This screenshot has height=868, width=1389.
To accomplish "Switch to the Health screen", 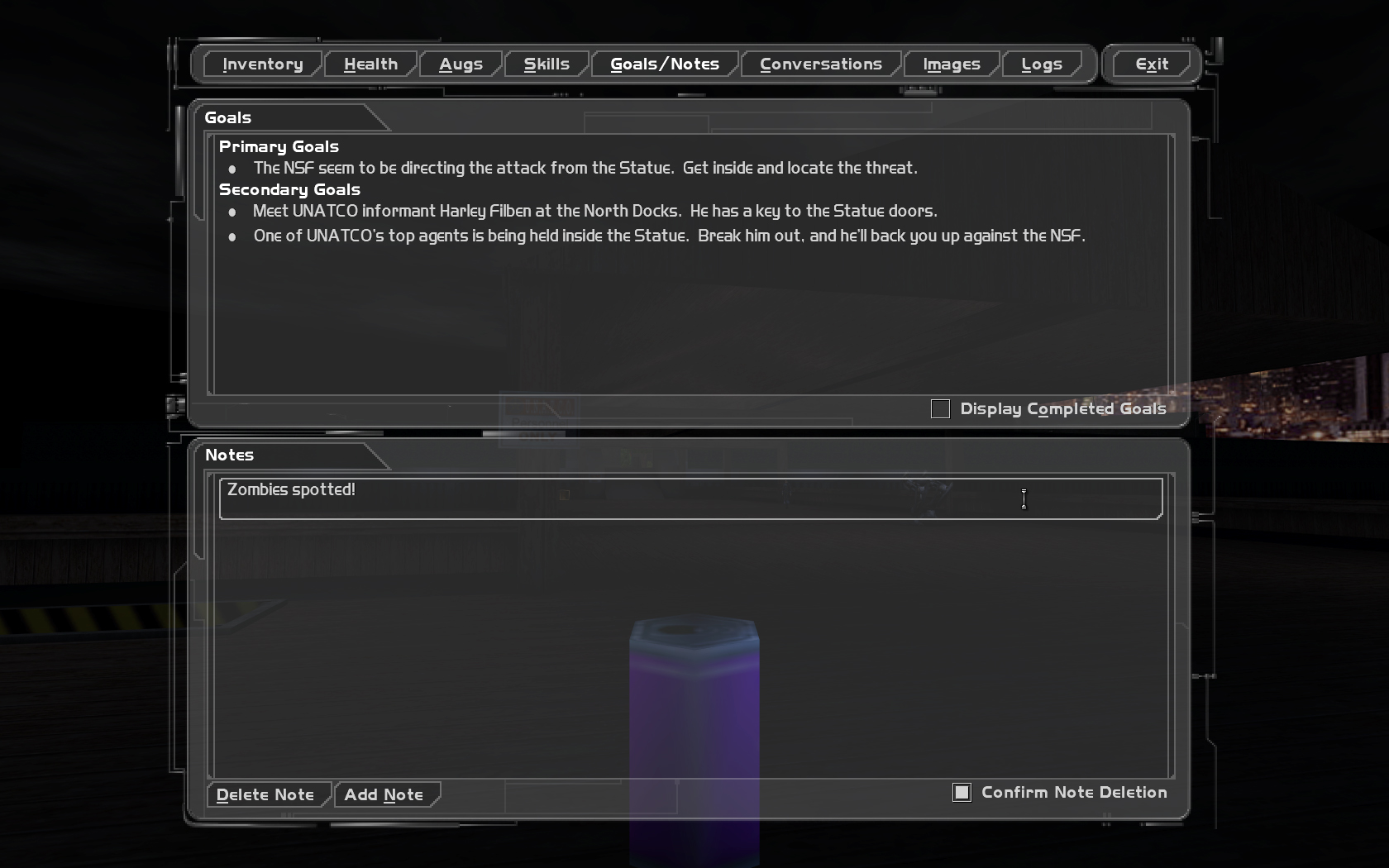I will coord(370,64).
